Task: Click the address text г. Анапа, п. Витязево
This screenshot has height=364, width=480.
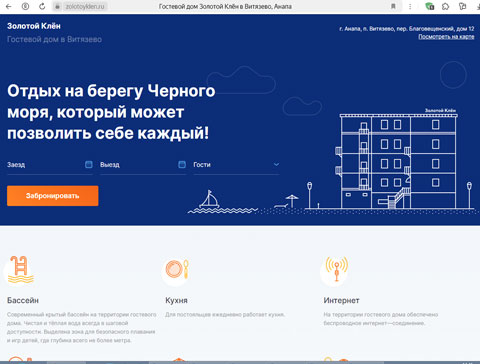Action: (x=407, y=29)
